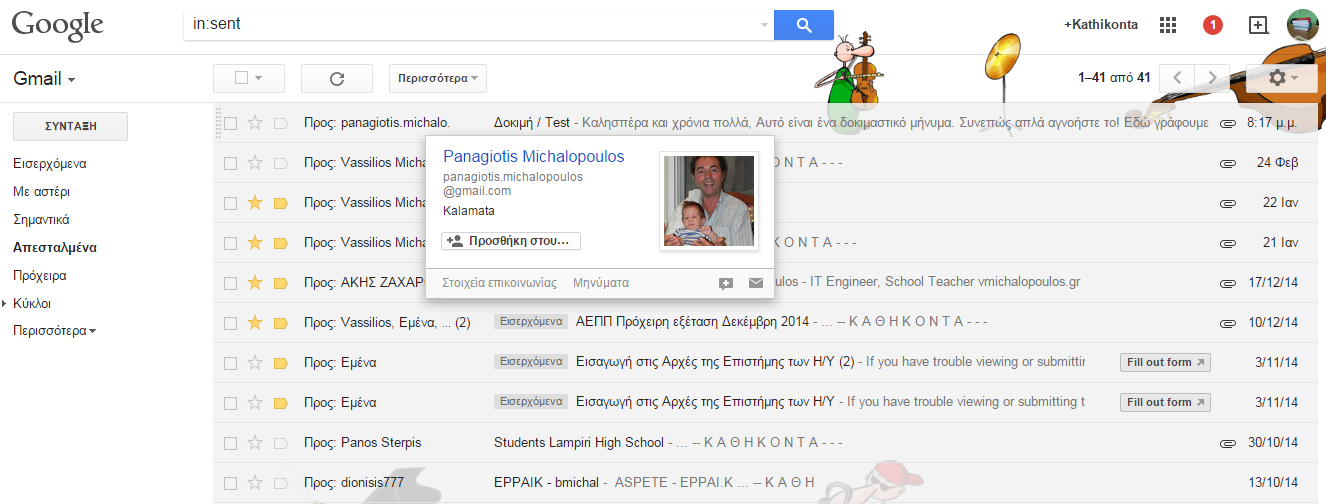
Task: Click the attachment paperclip on 24 Φεβ email
Action: coord(1228,163)
